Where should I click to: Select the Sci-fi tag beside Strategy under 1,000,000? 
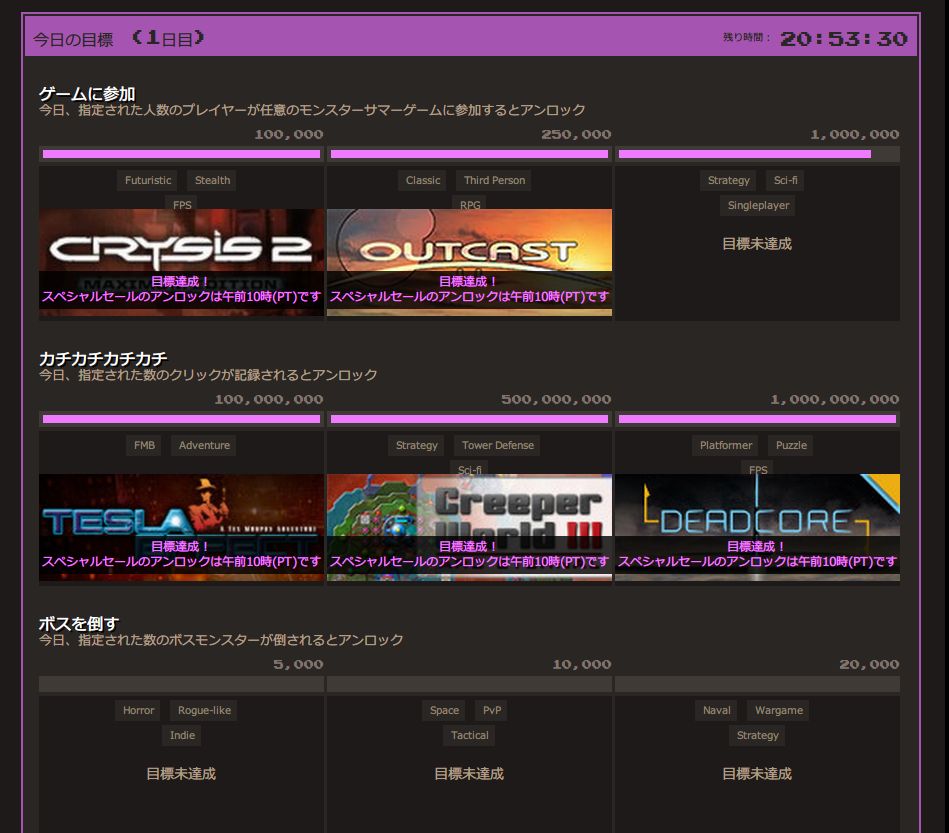[786, 180]
